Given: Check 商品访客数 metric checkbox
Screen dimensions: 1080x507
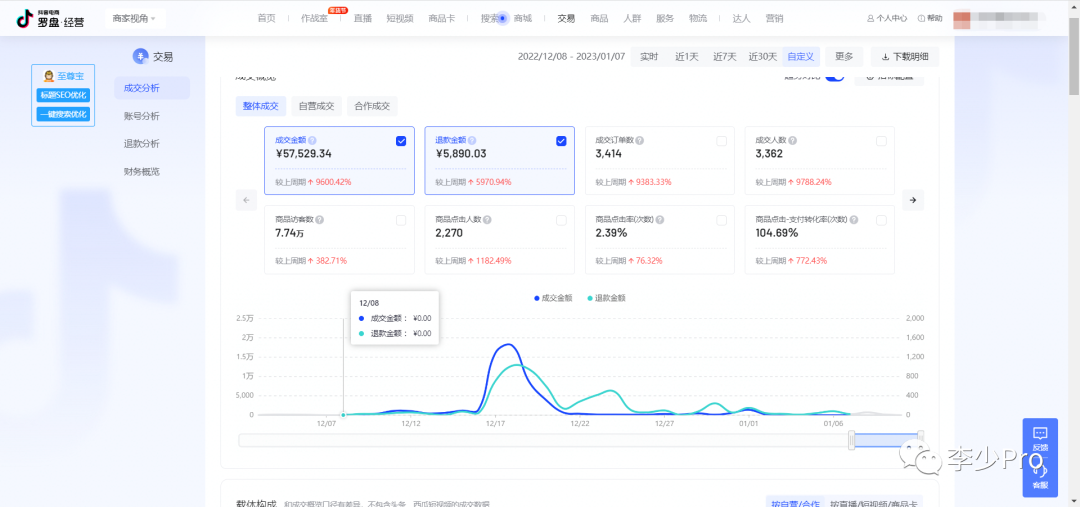Looking at the screenshot, I should [401, 220].
